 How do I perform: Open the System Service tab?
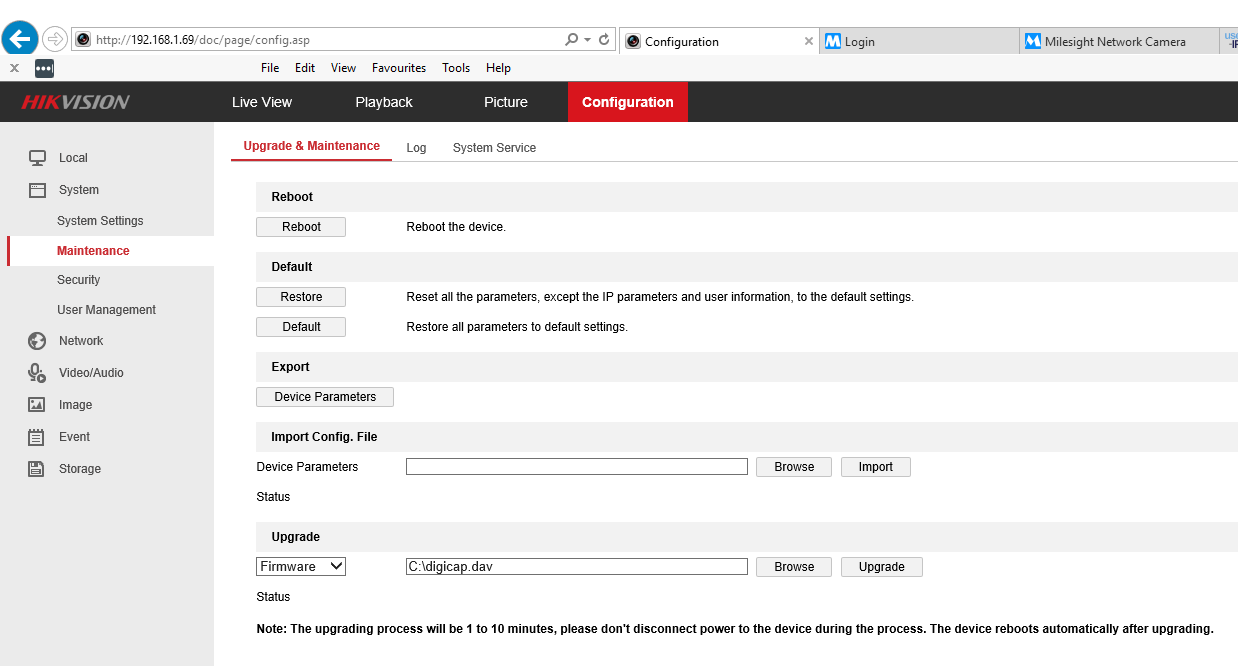click(x=494, y=148)
